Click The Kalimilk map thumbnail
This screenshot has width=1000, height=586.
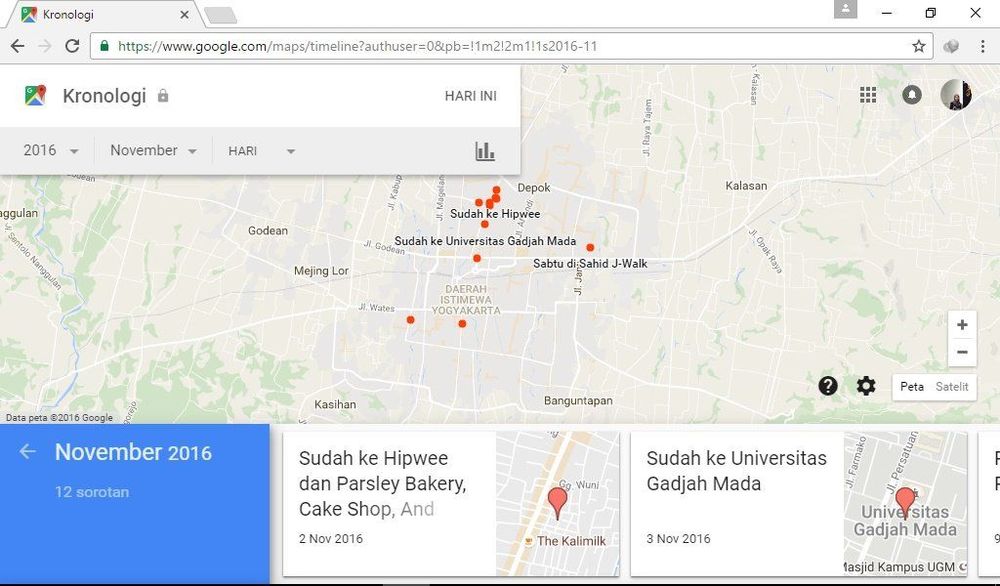[557, 504]
